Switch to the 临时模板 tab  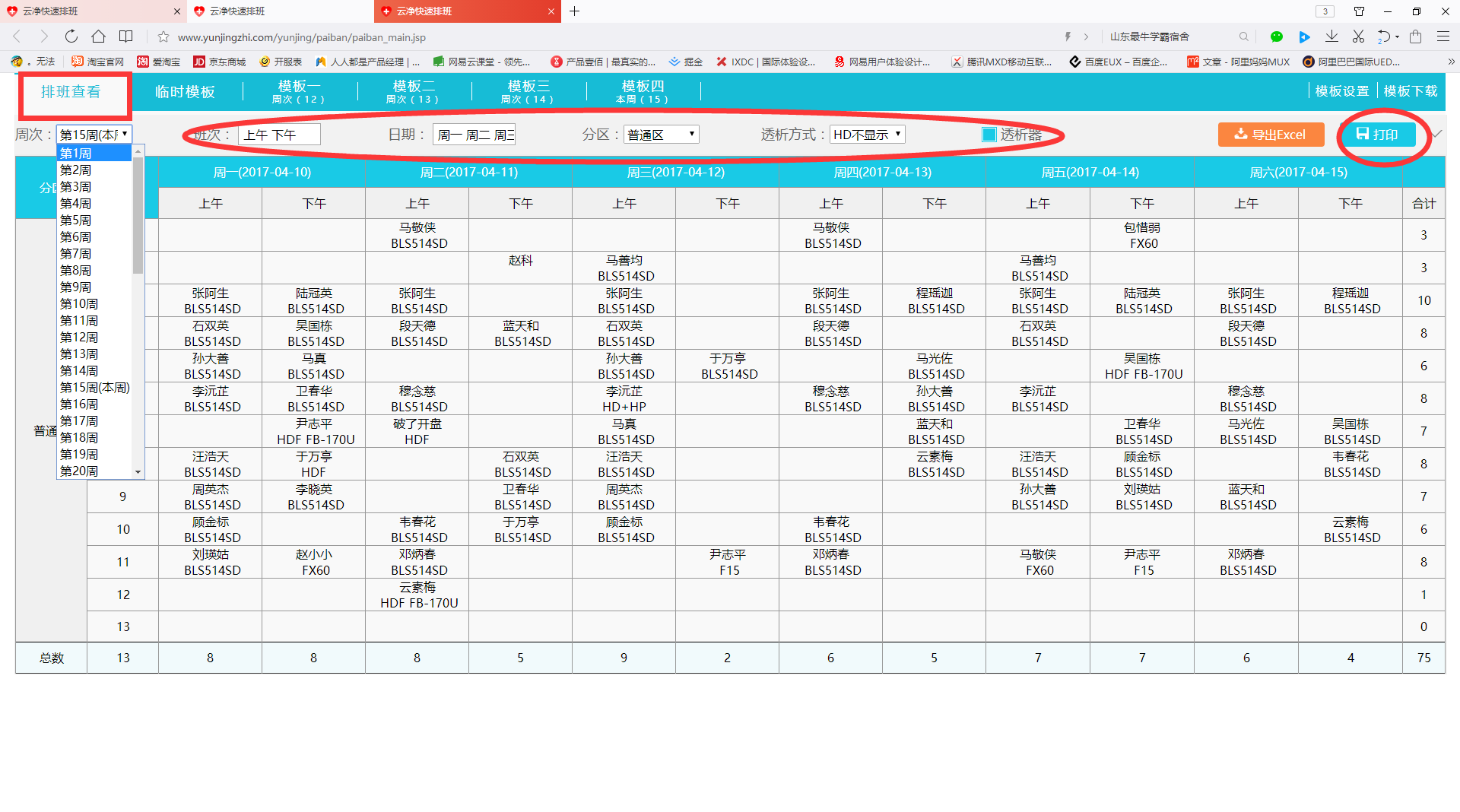tap(185, 92)
